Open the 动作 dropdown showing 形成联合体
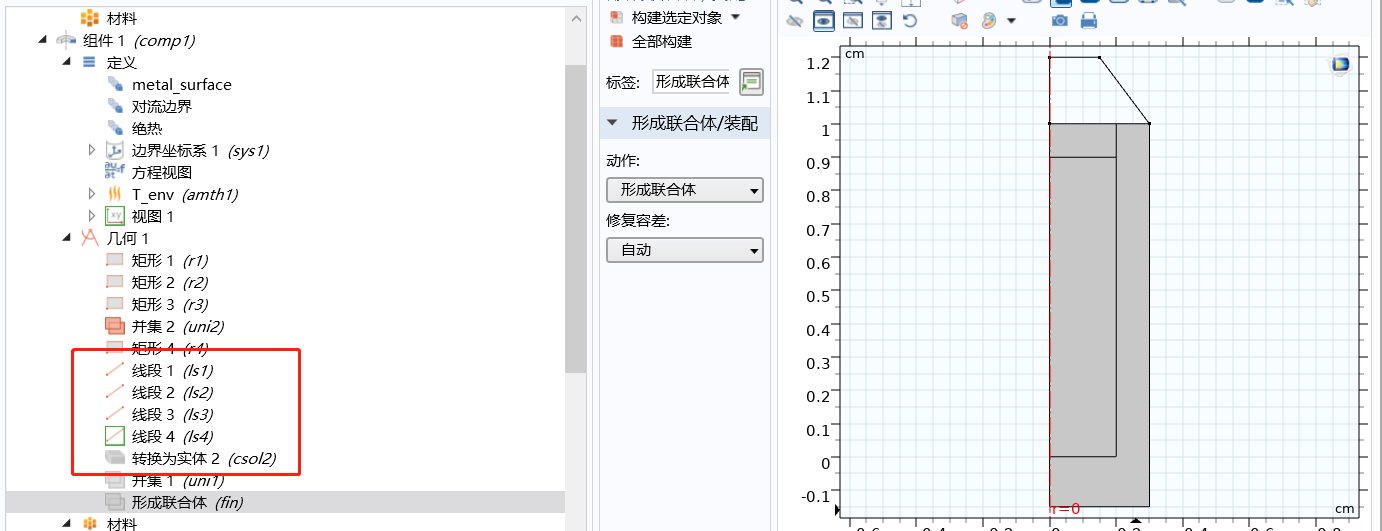Screen dimensions: 1382x531 click(x=685, y=190)
